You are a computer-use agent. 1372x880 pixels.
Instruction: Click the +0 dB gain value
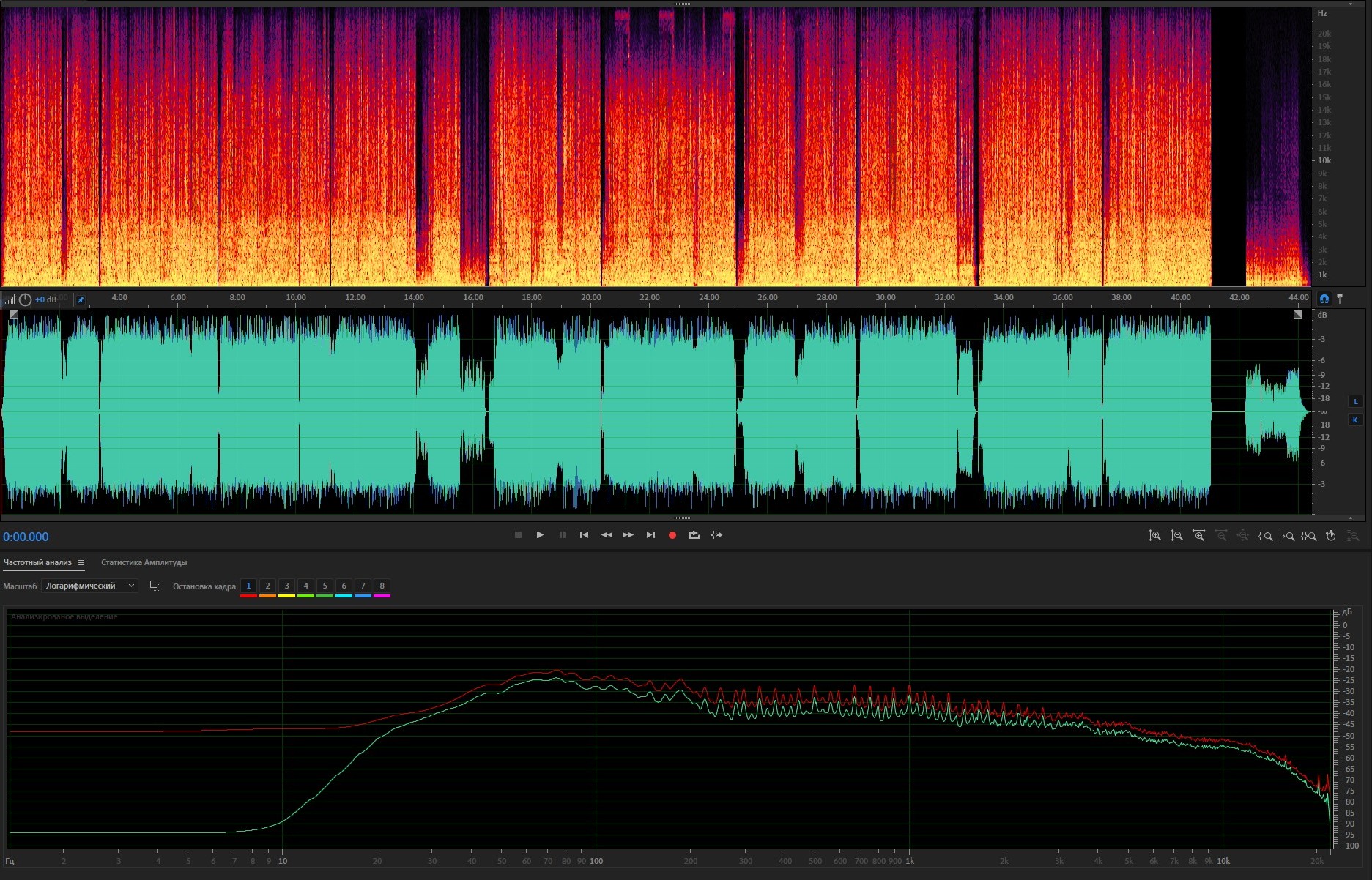click(45, 299)
